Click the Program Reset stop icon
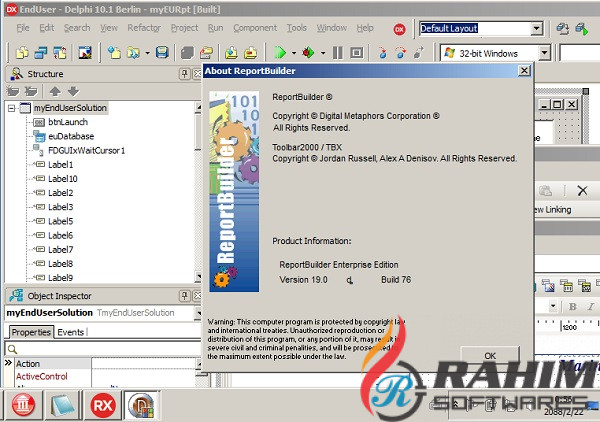This screenshot has width=600, height=422. pos(357,52)
